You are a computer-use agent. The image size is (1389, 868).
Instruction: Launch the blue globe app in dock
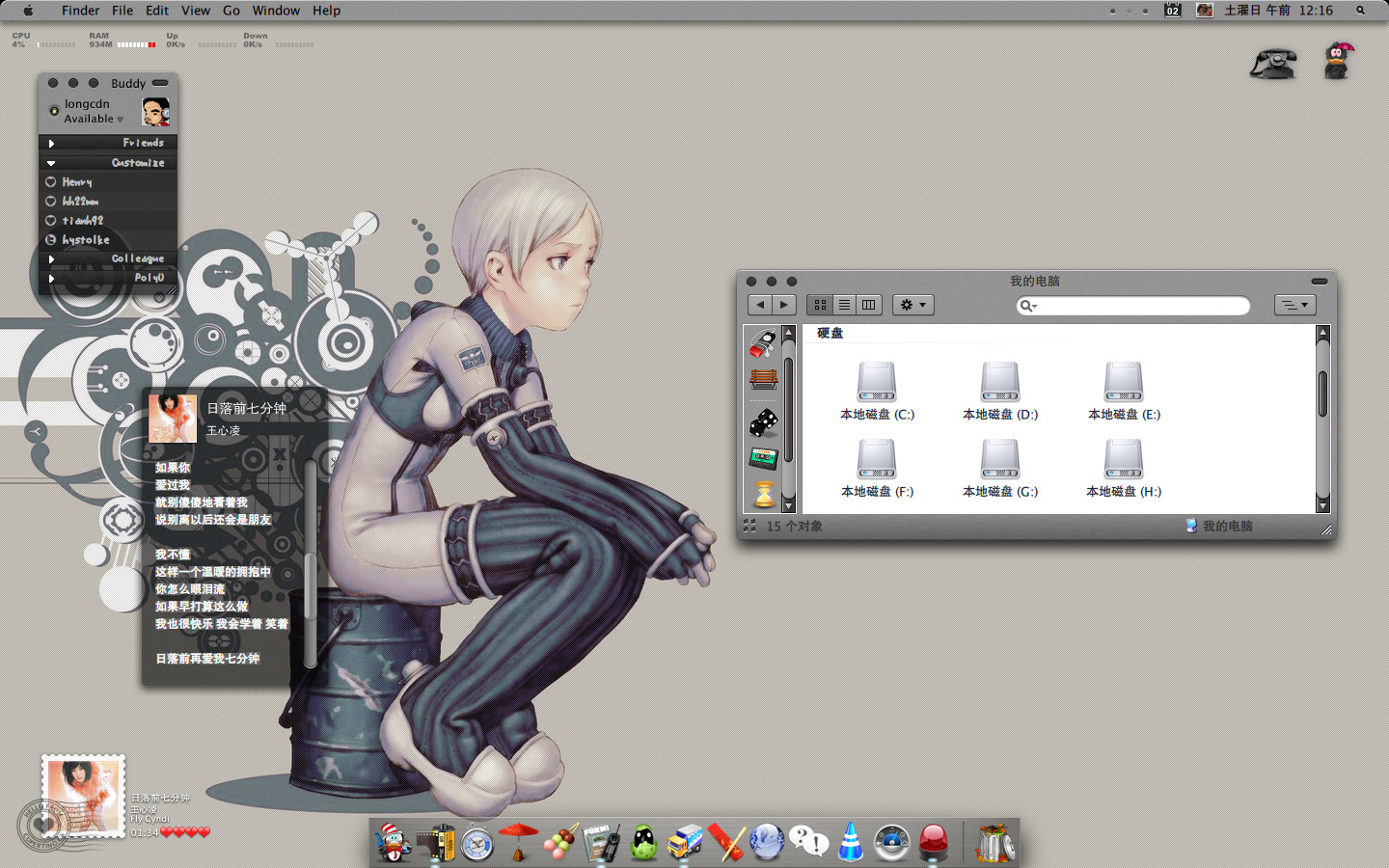[767, 842]
